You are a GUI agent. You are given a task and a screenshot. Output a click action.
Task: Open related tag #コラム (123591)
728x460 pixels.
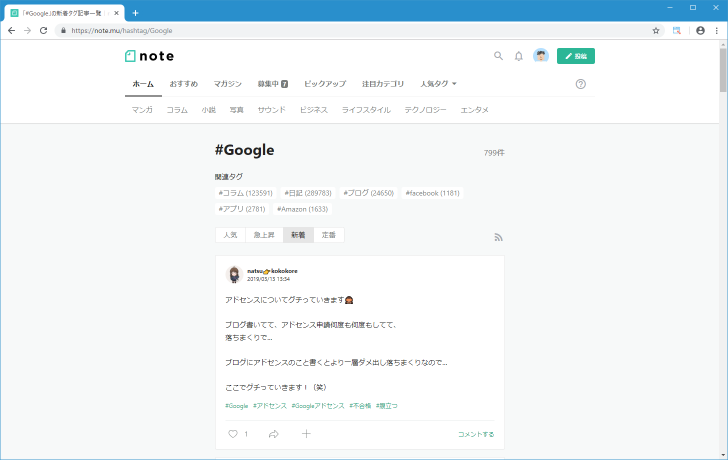246,193
